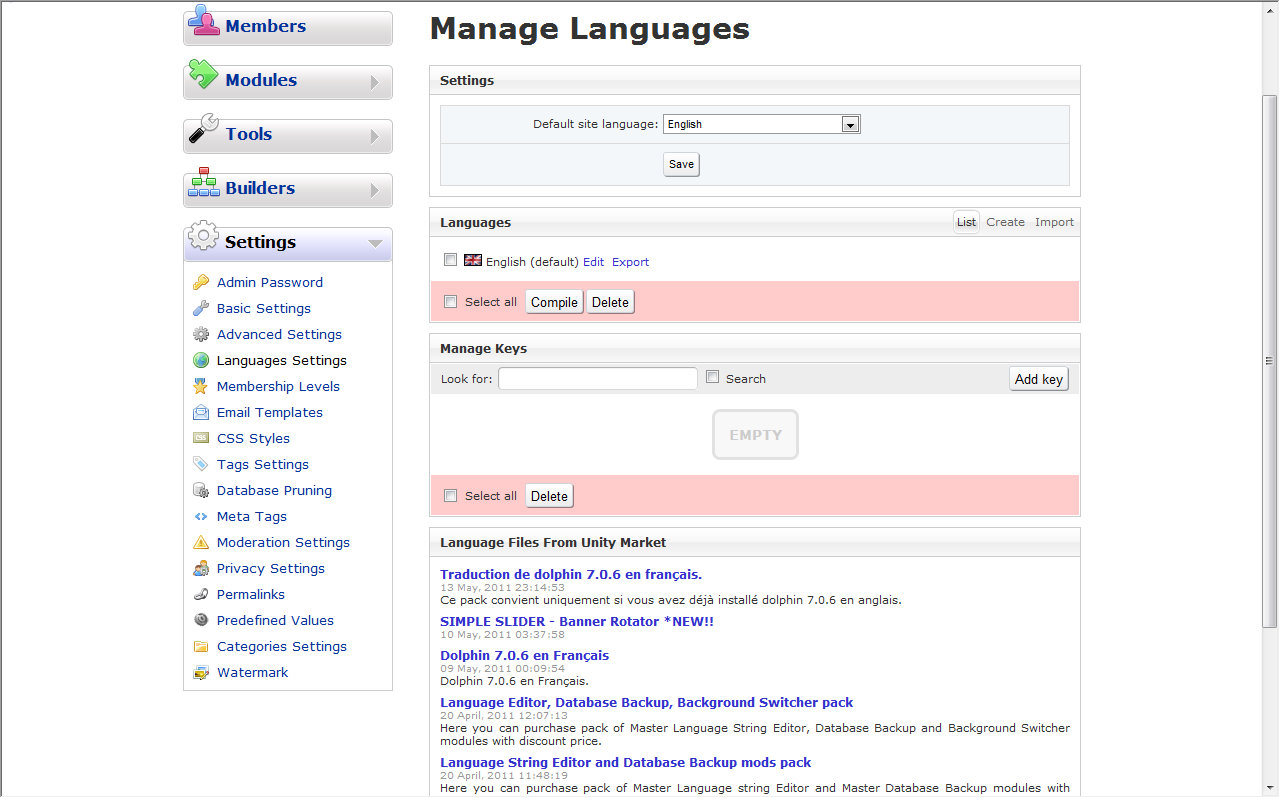This screenshot has height=798, width=1280.
Task: Toggle Select all in Languages section
Action: (451, 302)
